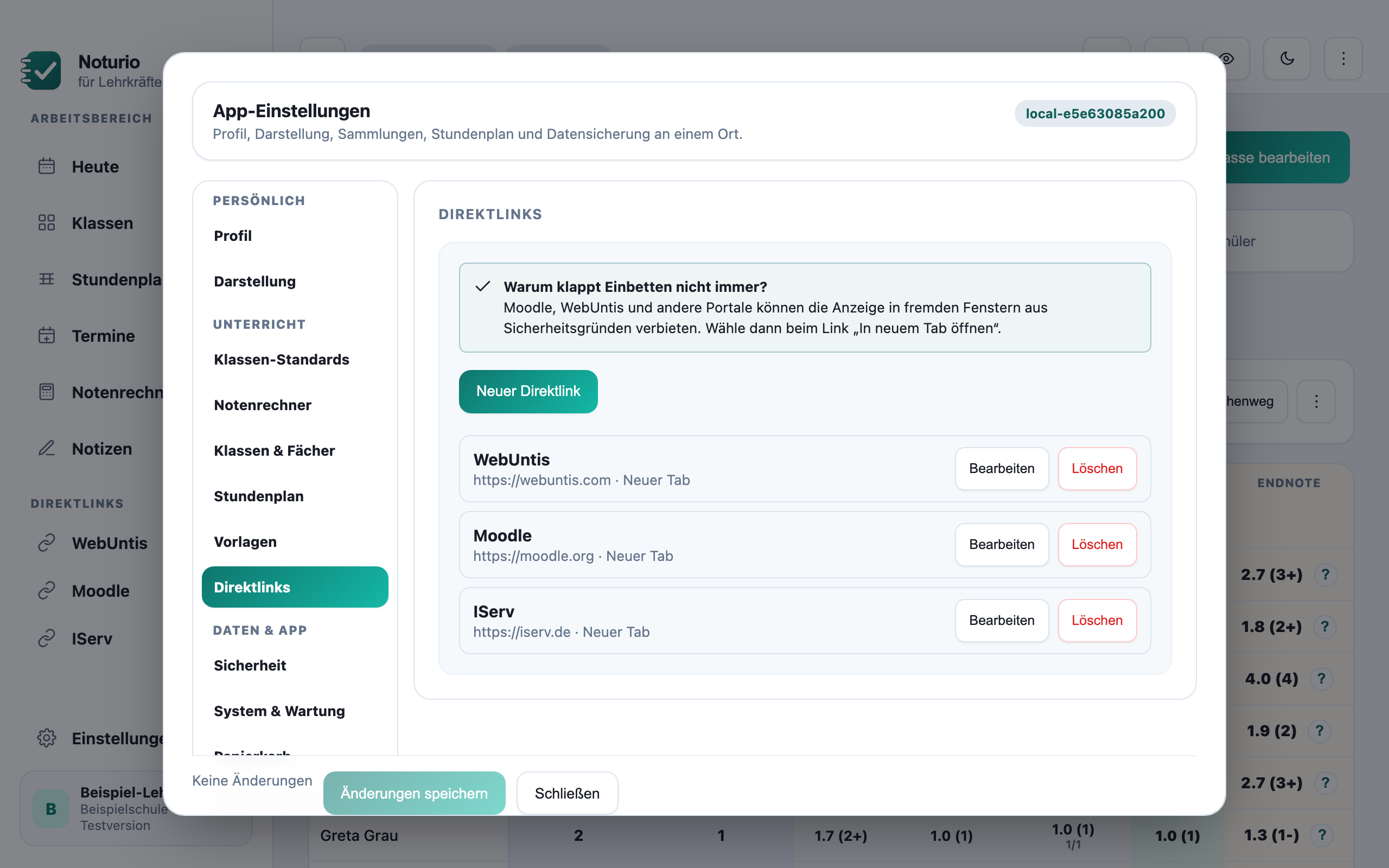Select Klassen & Fächer settings
Viewport: 1389px width, 868px height.
[295, 451]
